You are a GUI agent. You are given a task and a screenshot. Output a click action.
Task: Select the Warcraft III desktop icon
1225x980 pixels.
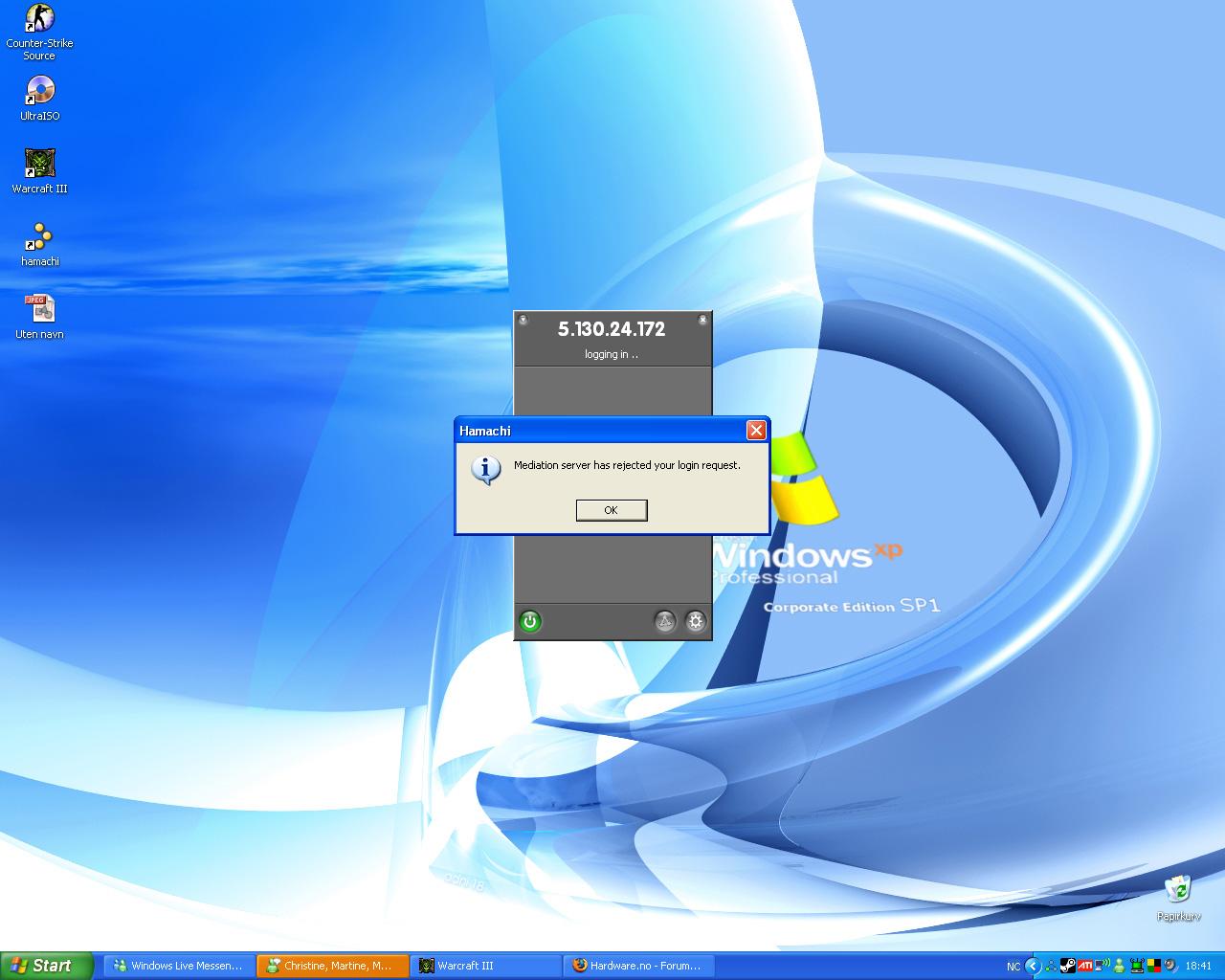point(39,171)
